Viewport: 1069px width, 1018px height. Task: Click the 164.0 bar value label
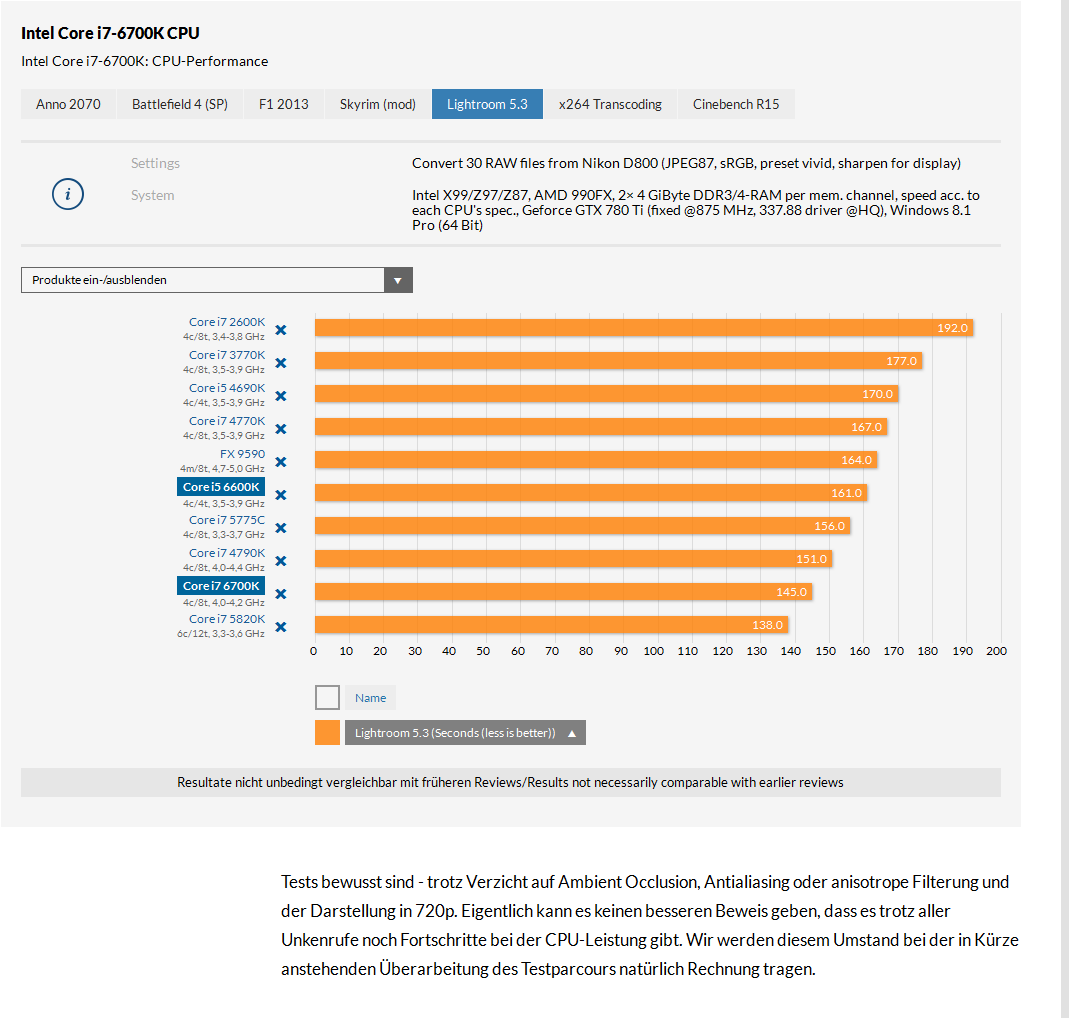pos(856,460)
